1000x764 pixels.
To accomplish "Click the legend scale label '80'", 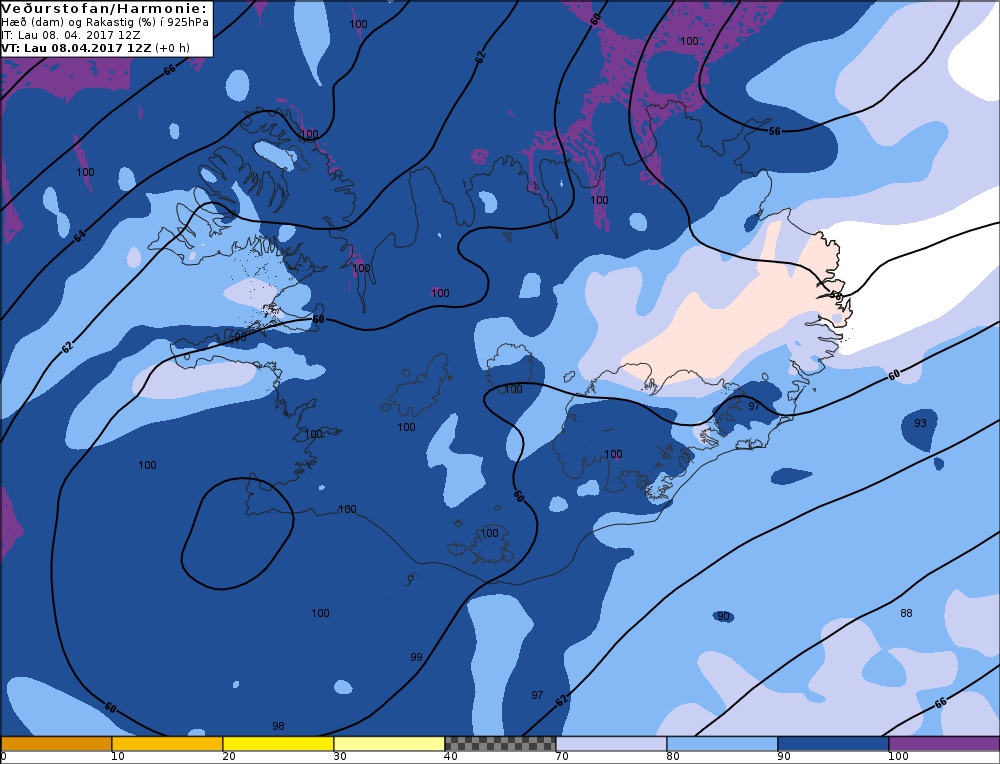I will [x=673, y=756].
